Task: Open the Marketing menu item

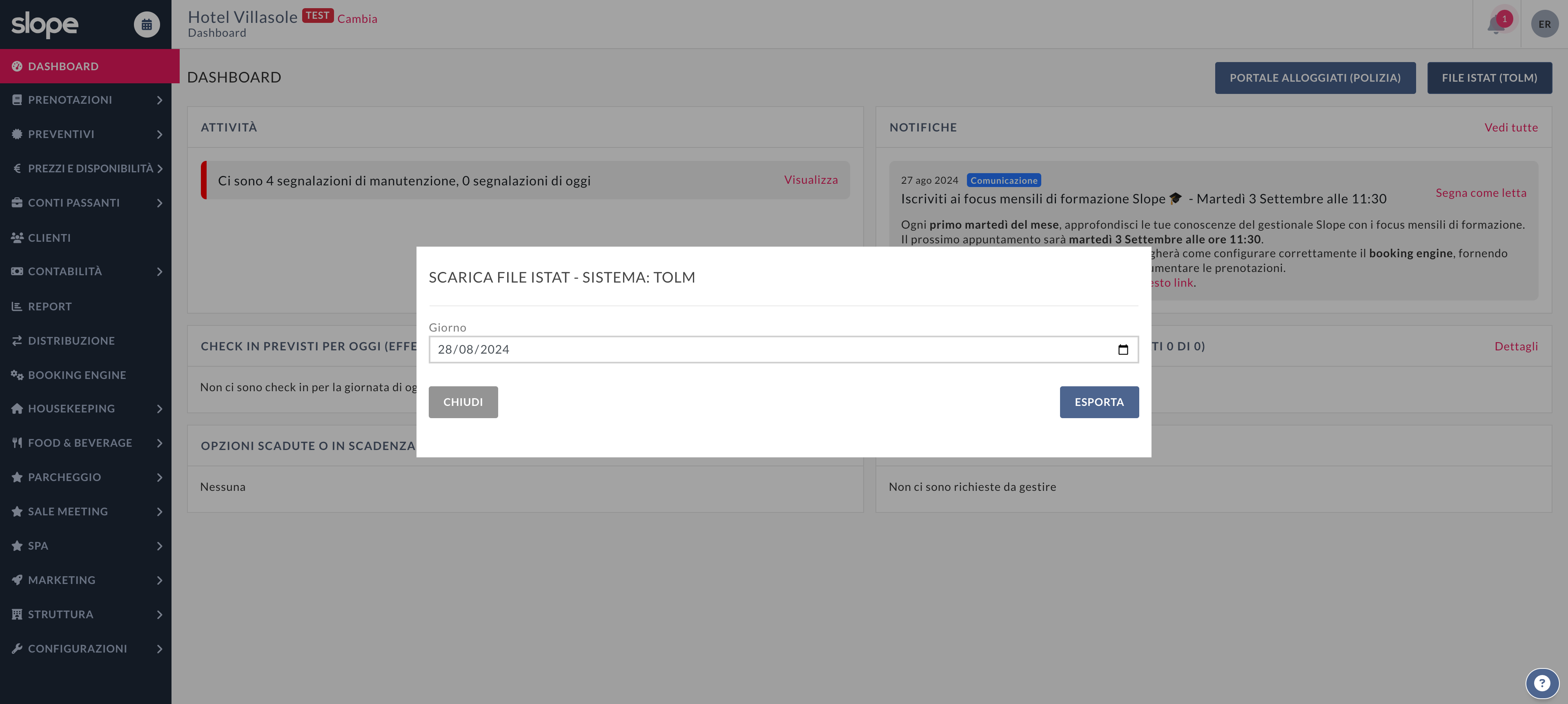Action: 62,580
